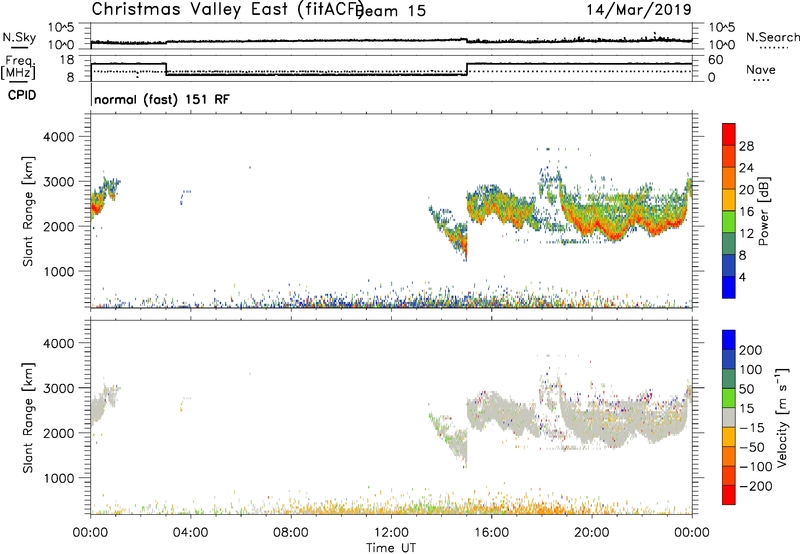800x554 pixels.
Task: Select the CPID label
Action: click(x=22, y=95)
